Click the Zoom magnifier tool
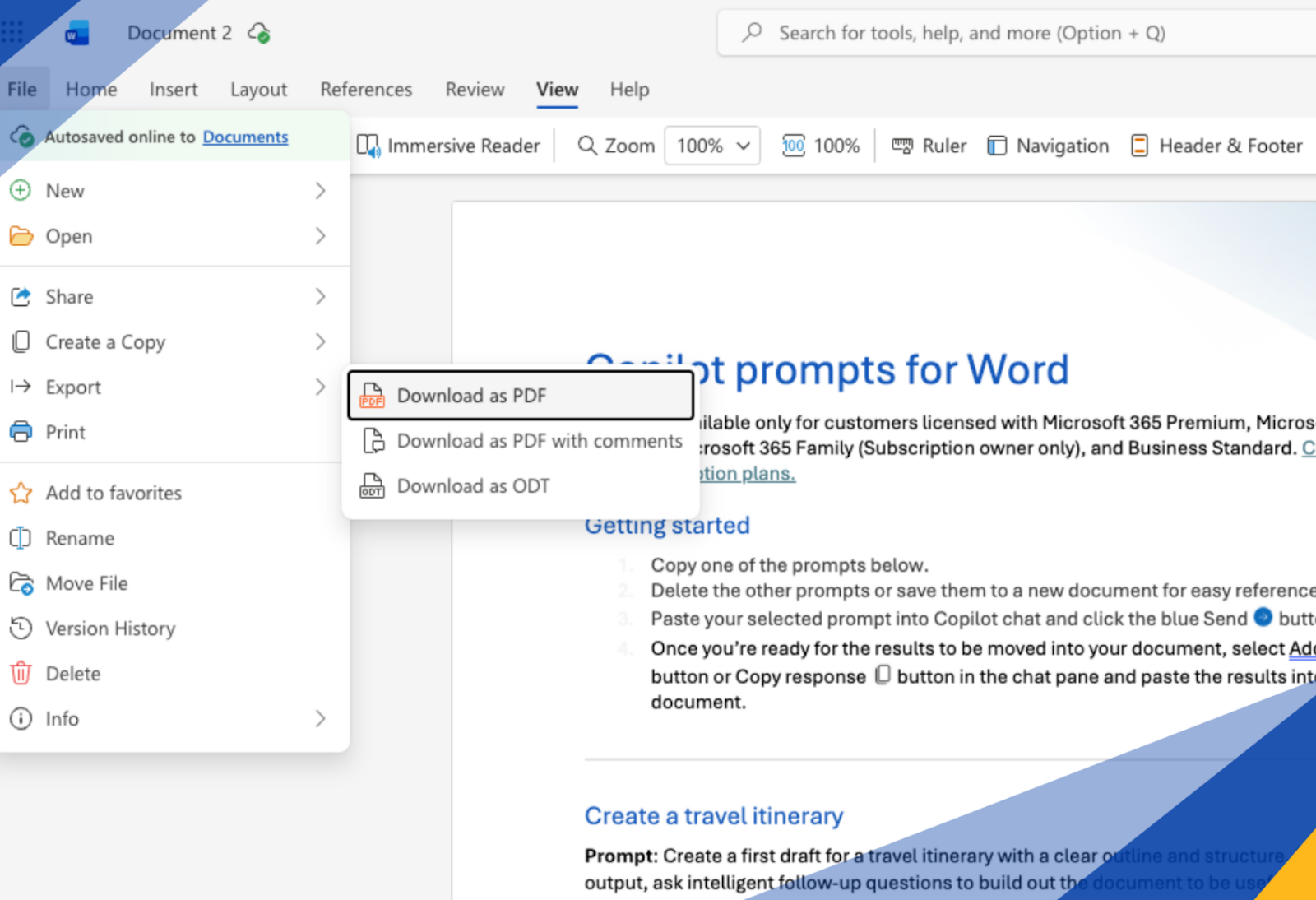This screenshot has height=900, width=1316. click(616, 146)
